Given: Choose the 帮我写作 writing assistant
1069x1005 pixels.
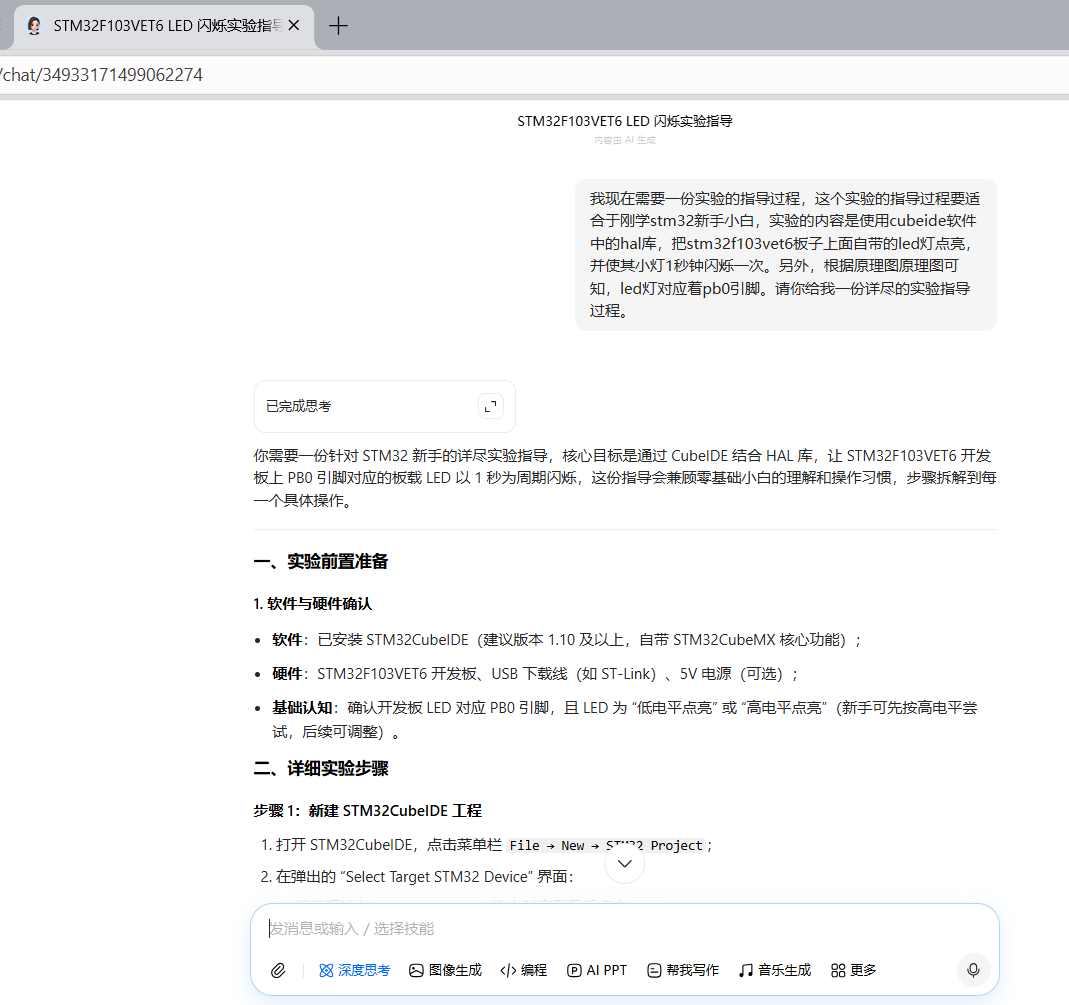Looking at the screenshot, I should pos(683,970).
